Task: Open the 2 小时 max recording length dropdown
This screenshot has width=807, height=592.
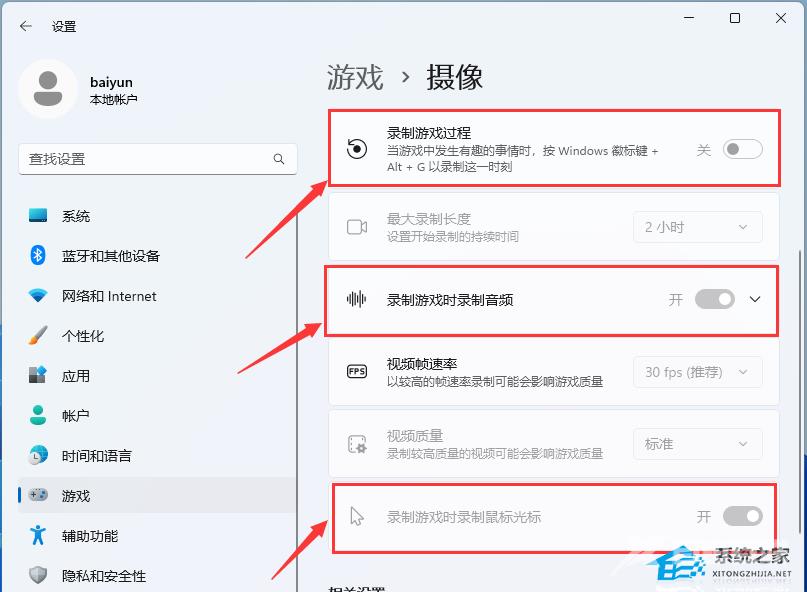Action: pyautogui.click(x=697, y=227)
